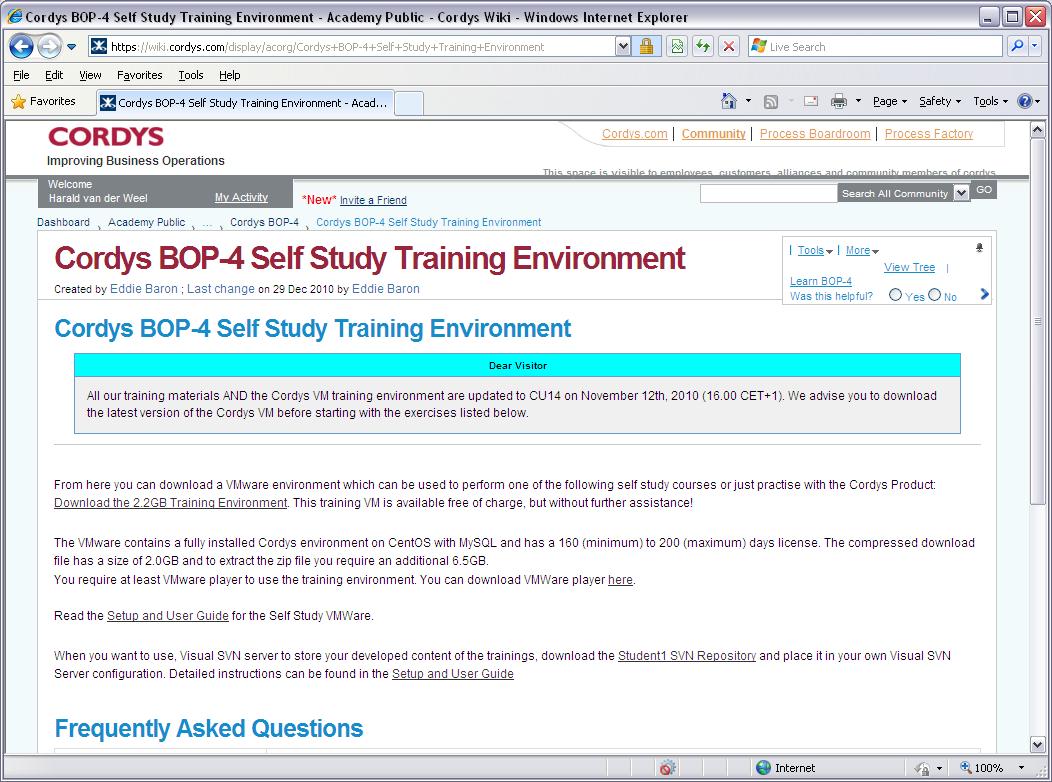1052x782 pixels.
Task: Click the View Tree link
Action: [909, 267]
